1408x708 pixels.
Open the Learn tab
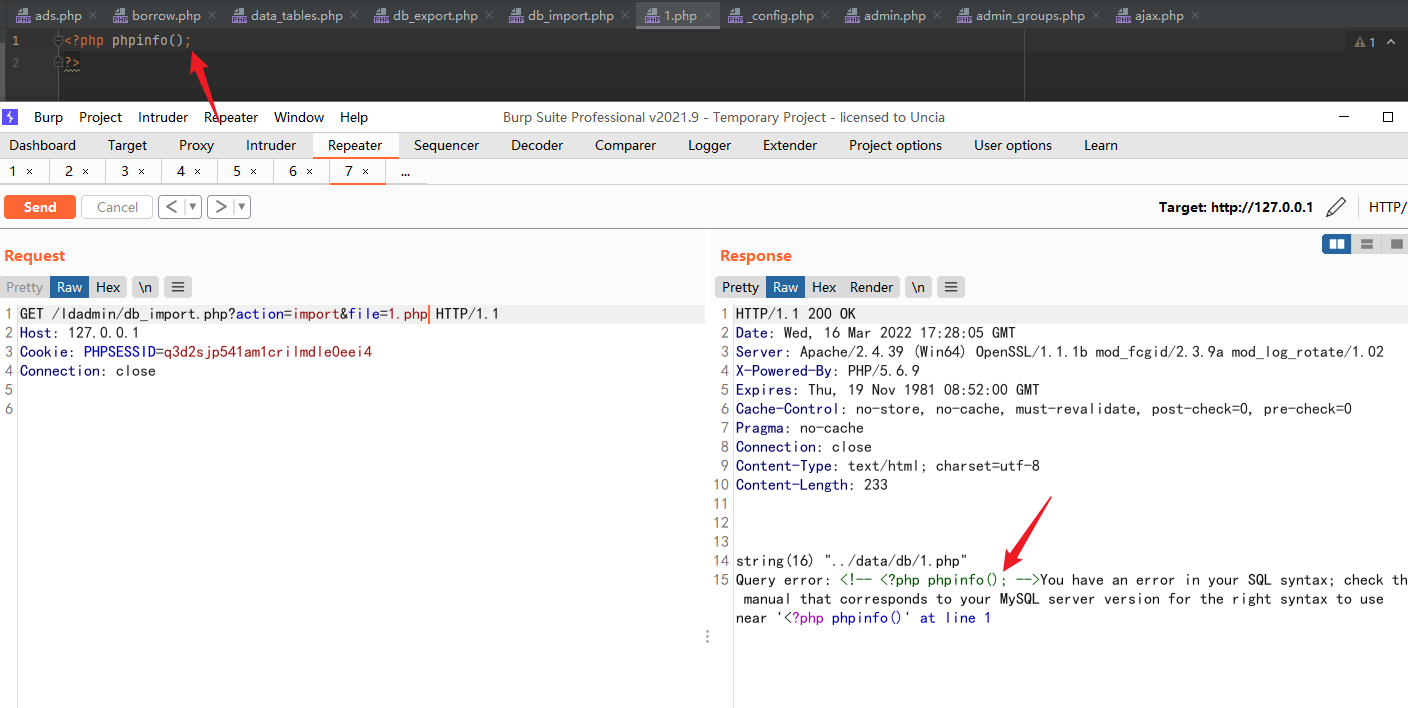point(1100,145)
